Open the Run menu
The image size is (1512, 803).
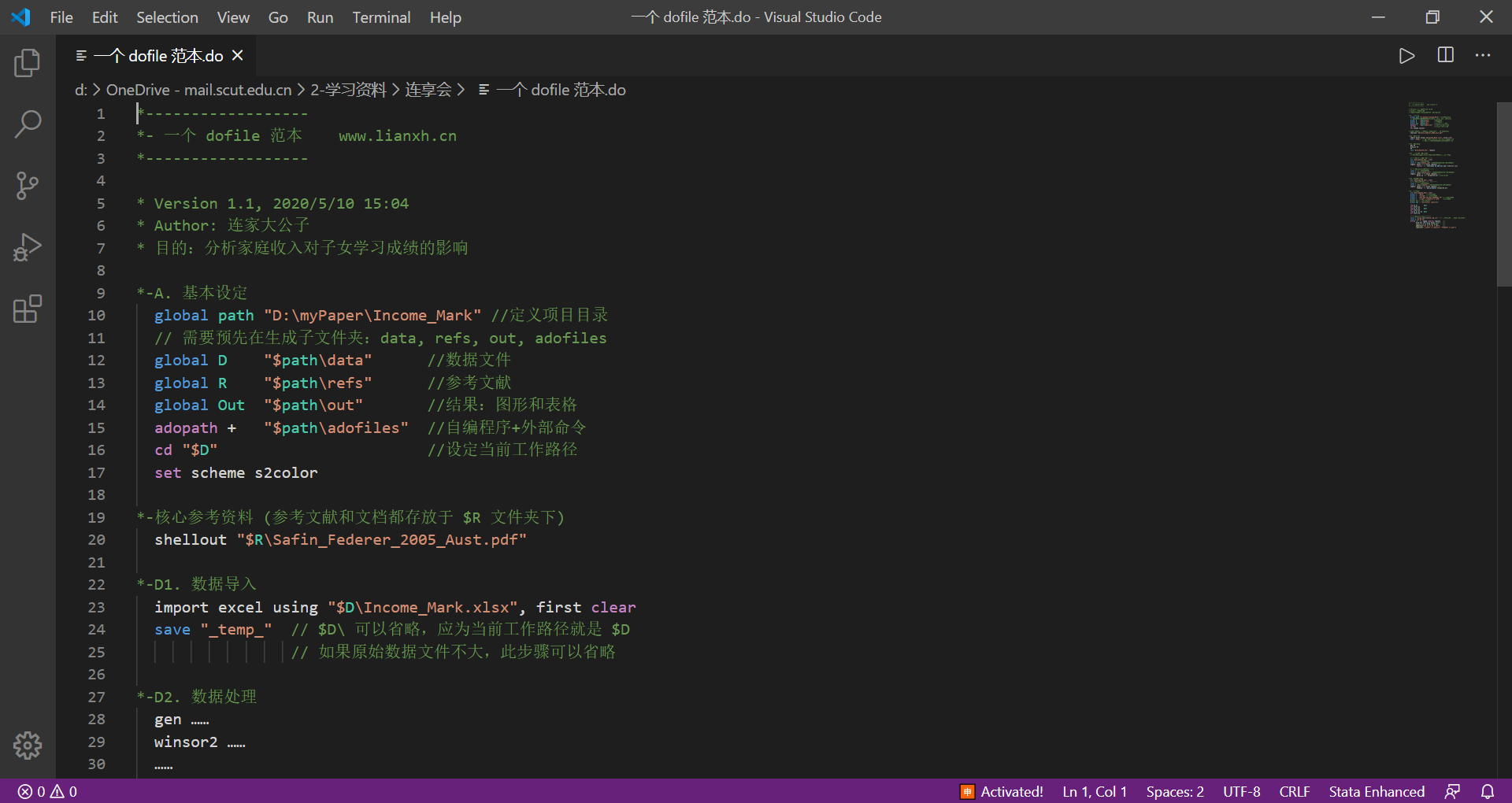[x=320, y=17]
